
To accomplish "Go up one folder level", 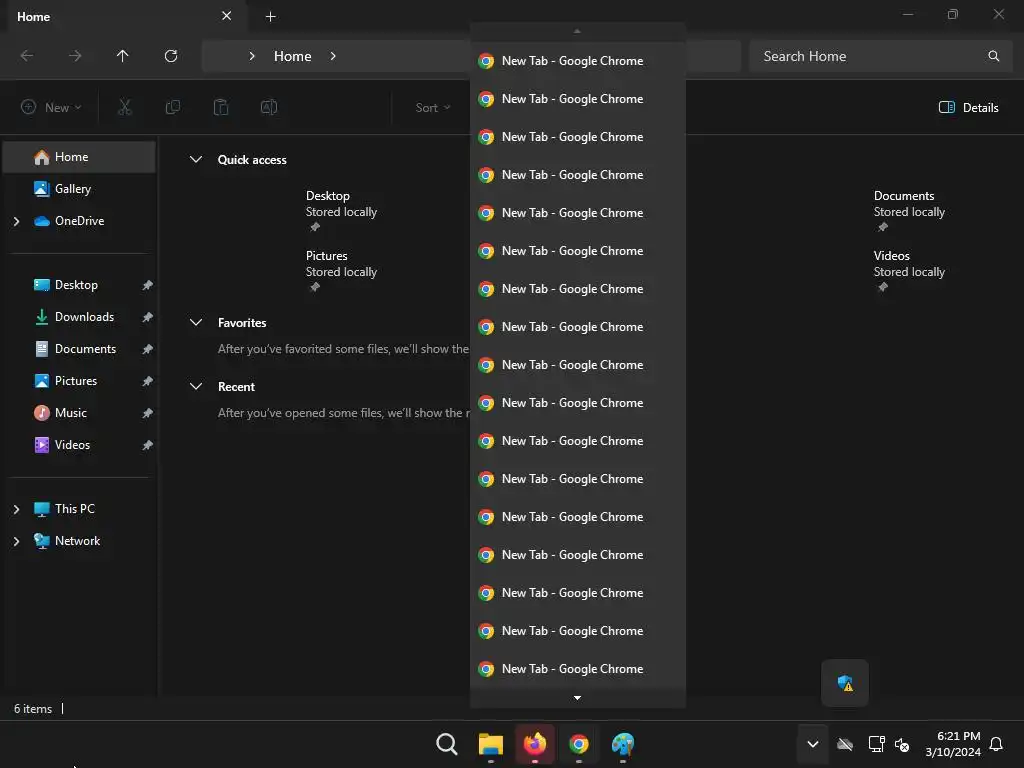I will (x=122, y=56).
